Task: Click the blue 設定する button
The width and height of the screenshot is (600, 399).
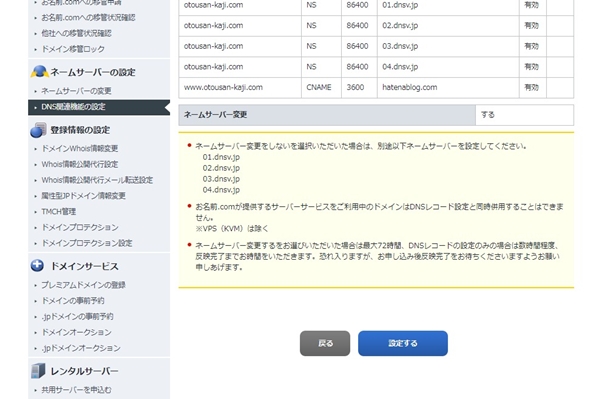Action: pos(403,343)
